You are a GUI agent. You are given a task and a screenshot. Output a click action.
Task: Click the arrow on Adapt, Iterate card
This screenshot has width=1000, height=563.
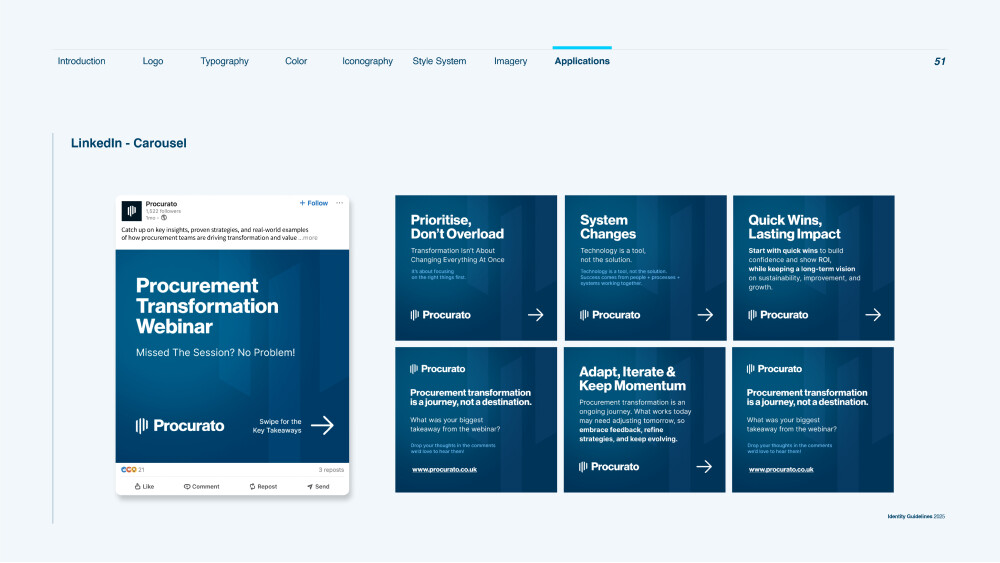[704, 467]
